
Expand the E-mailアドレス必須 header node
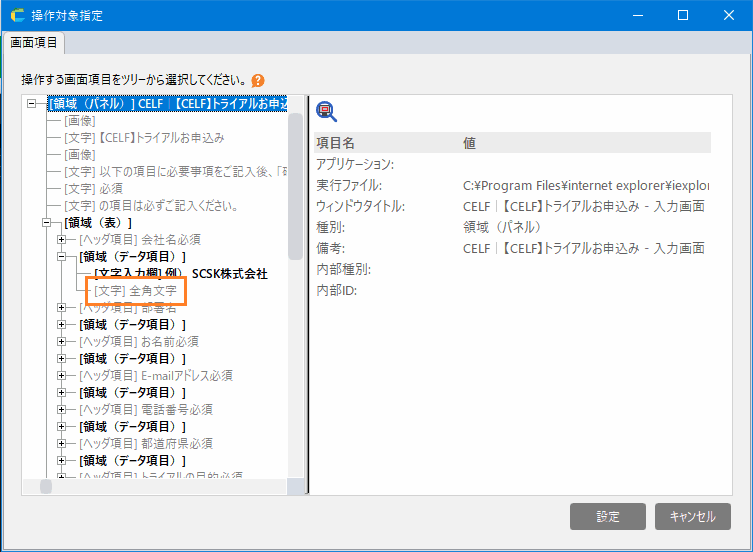pyautogui.click(x=63, y=375)
